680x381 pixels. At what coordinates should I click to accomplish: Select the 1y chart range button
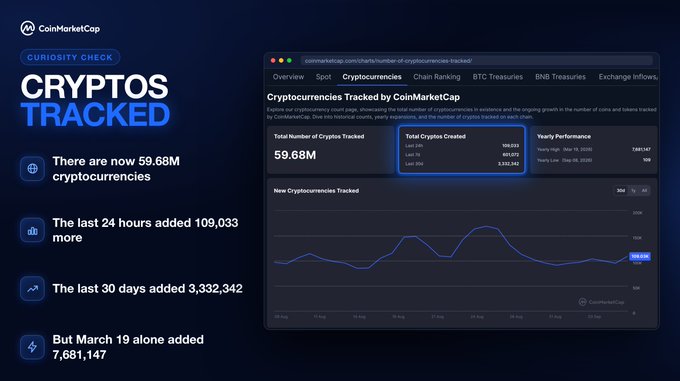[x=634, y=191]
